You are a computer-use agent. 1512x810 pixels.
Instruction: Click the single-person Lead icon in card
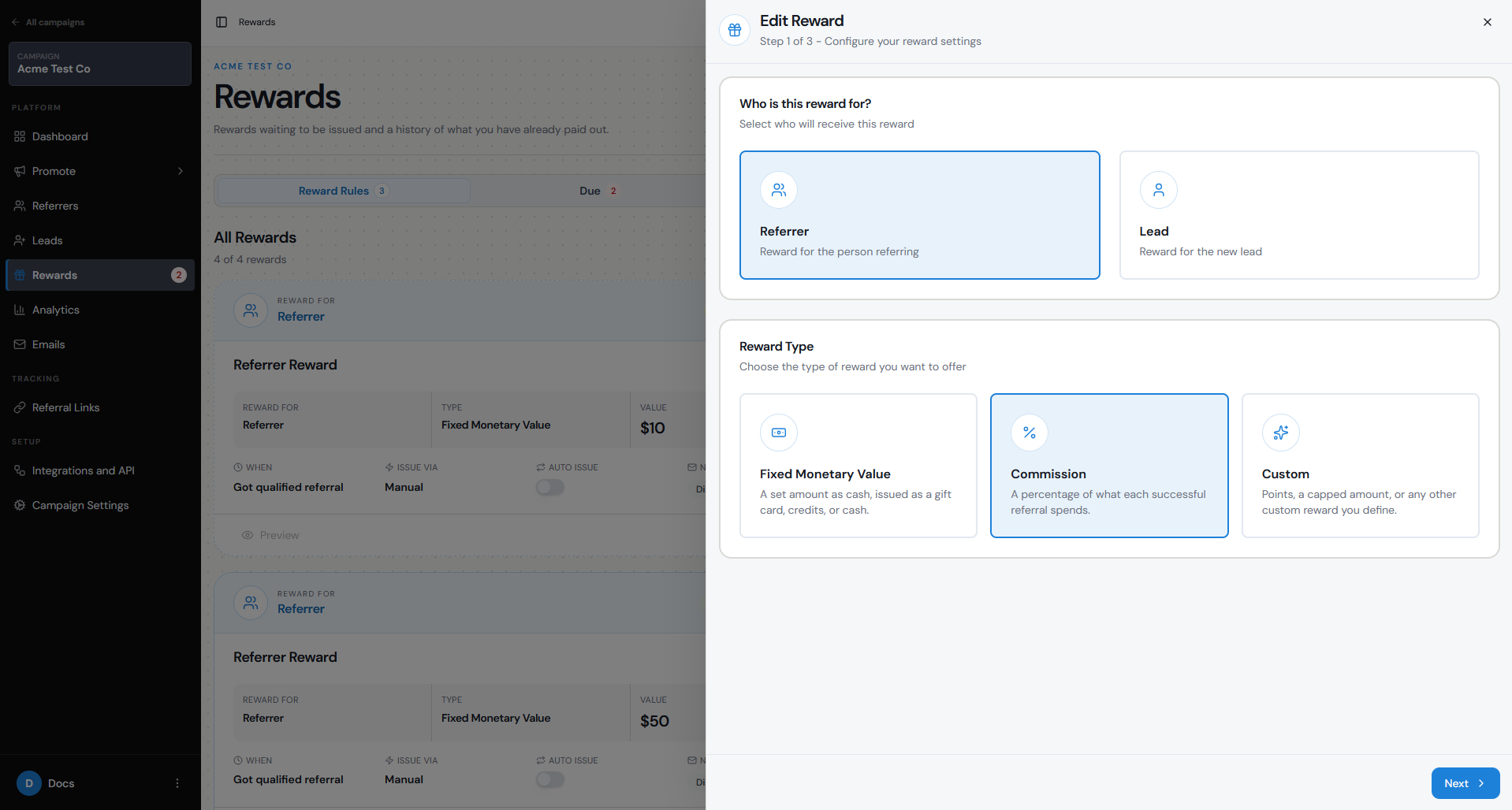pyautogui.click(x=1158, y=190)
